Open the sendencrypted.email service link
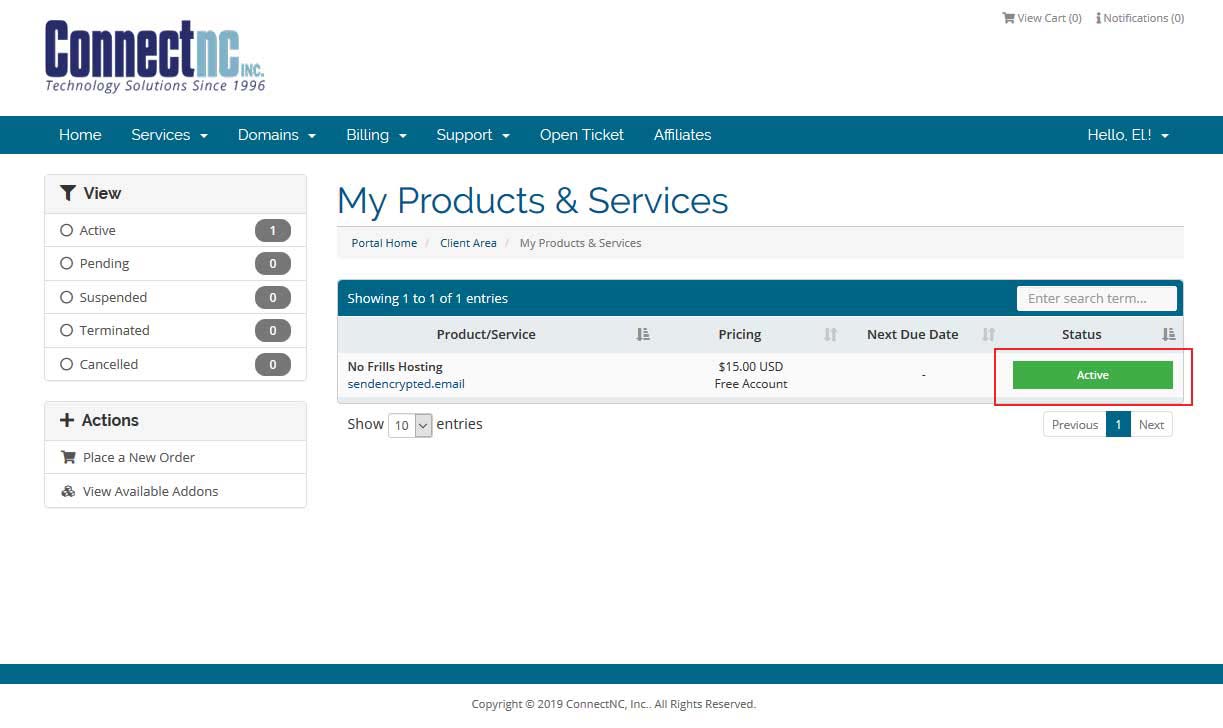The width and height of the screenshot is (1223, 728). tap(405, 383)
